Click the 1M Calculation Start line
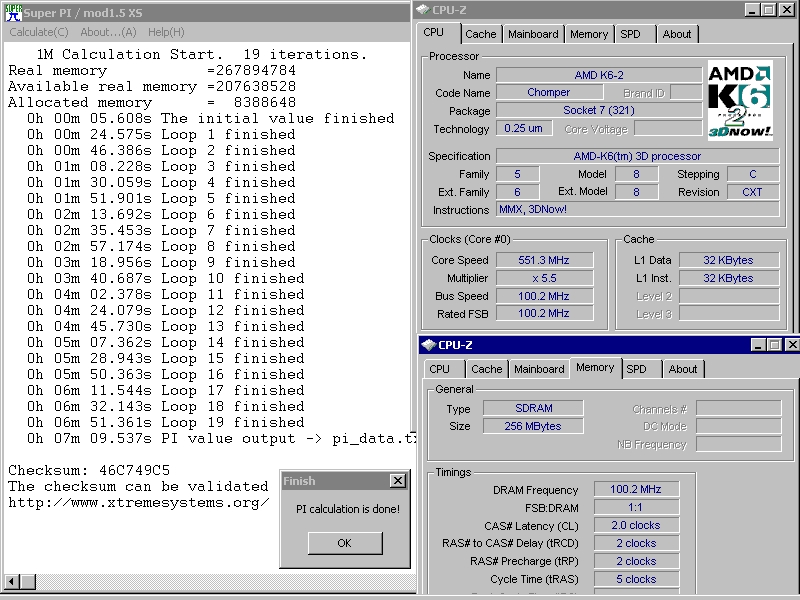Viewport: 800px width, 600px height. (x=202, y=54)
